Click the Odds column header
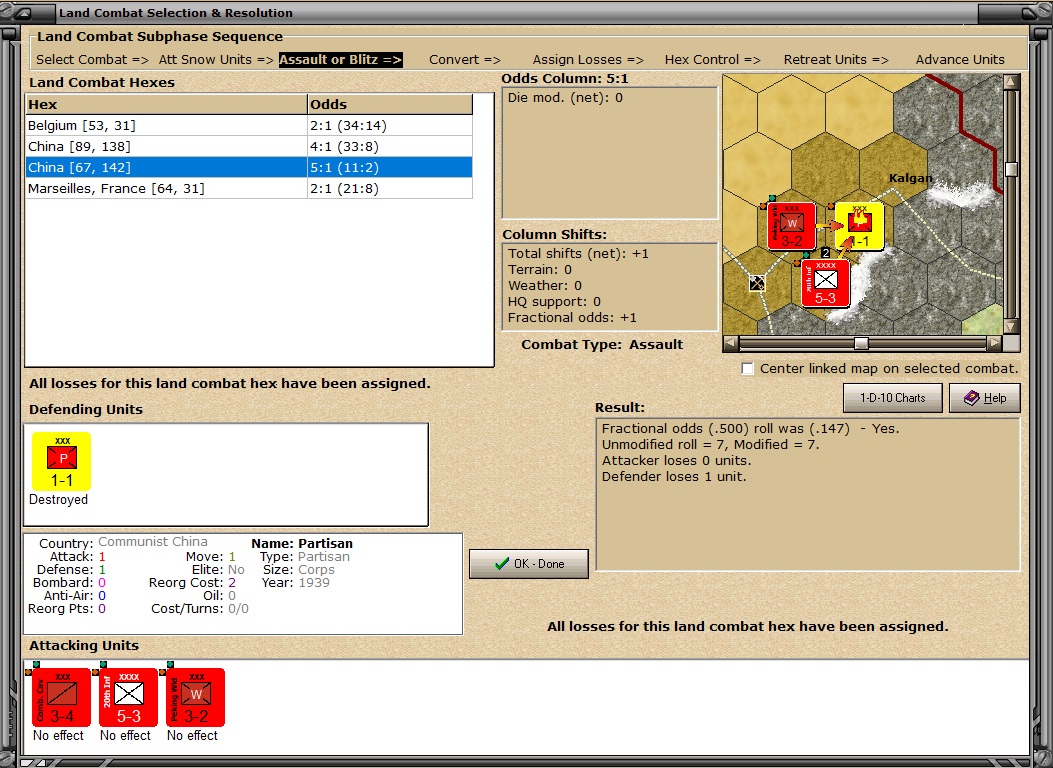The height and width of the screenshot is (768, 1053). 390,104
